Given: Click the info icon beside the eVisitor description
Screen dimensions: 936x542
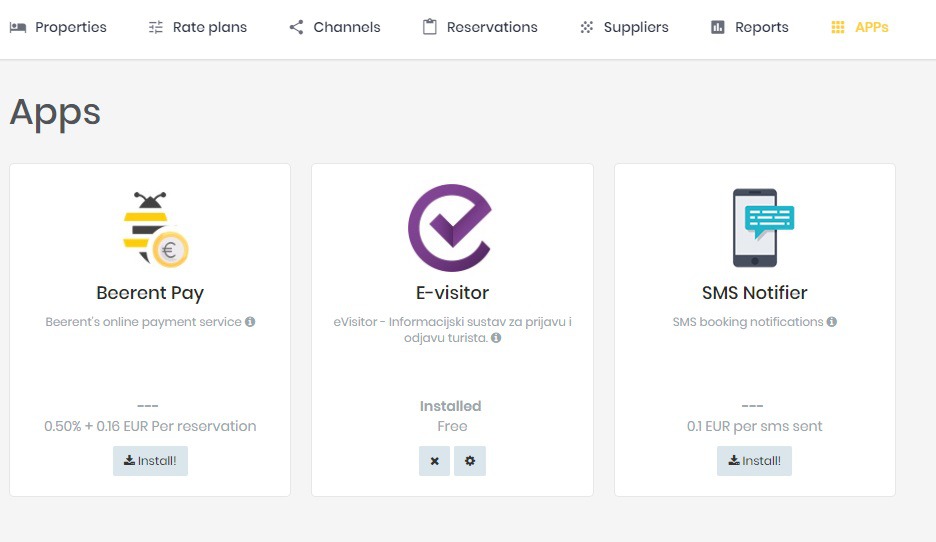Looking at the screenshot, I should pos(496,338).
